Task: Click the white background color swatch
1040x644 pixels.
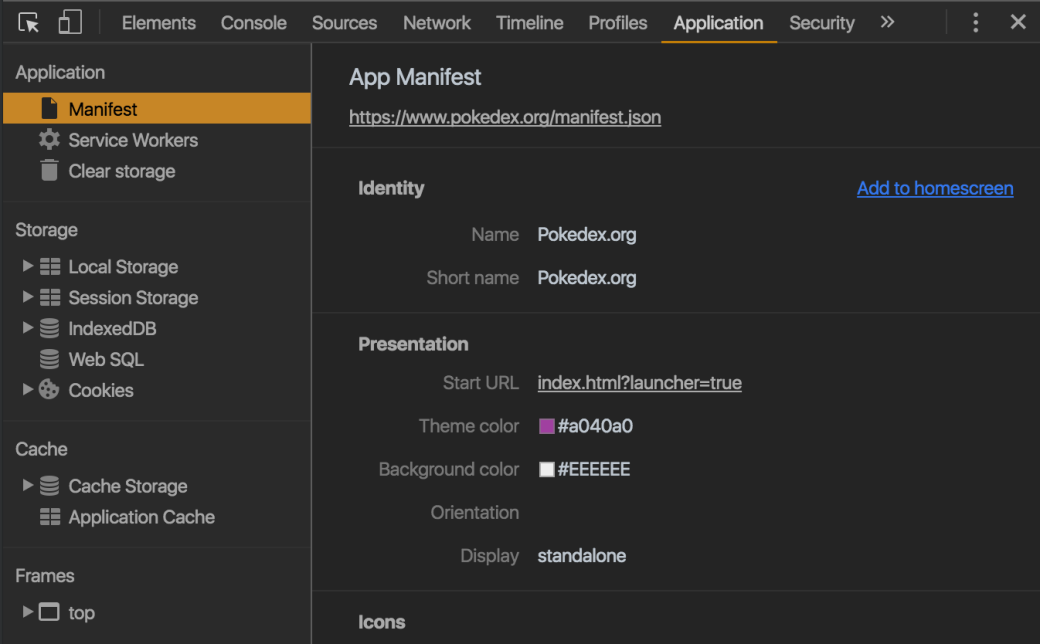Action: (x=547, y=470)
